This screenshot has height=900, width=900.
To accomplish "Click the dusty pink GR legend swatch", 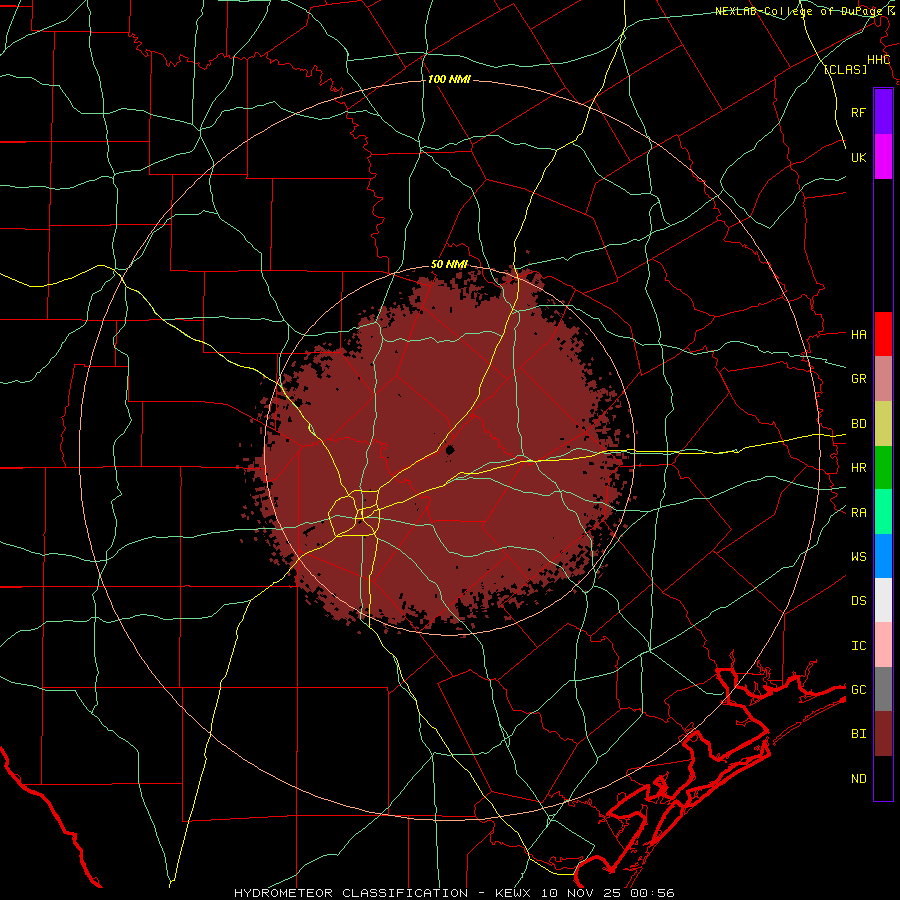I will point(883,379).
